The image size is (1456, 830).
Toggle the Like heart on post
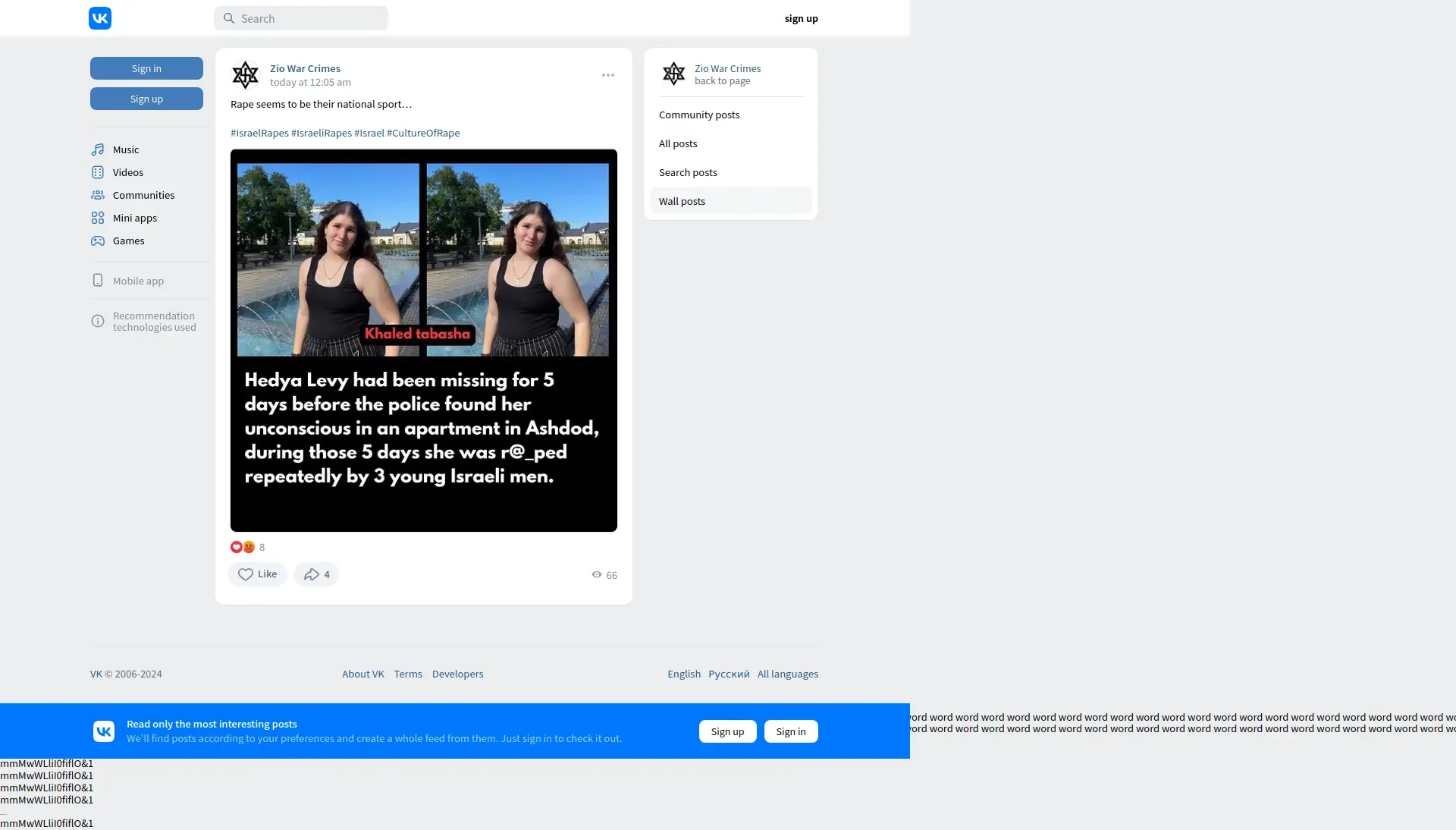click(x=246, y=575)
